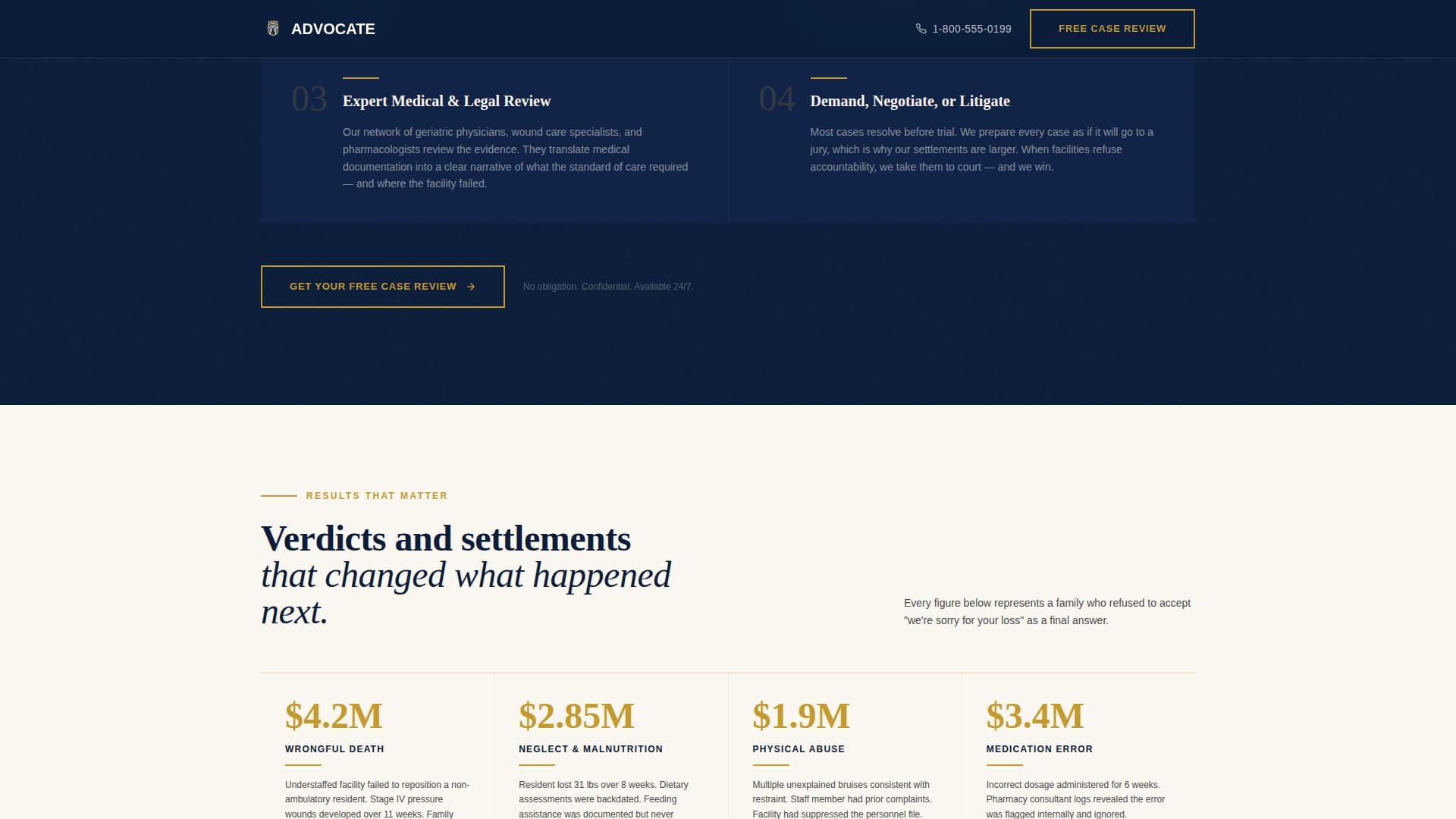
Task: Click the step number 03
Action: pyautogui.click(x=310, y=99)
